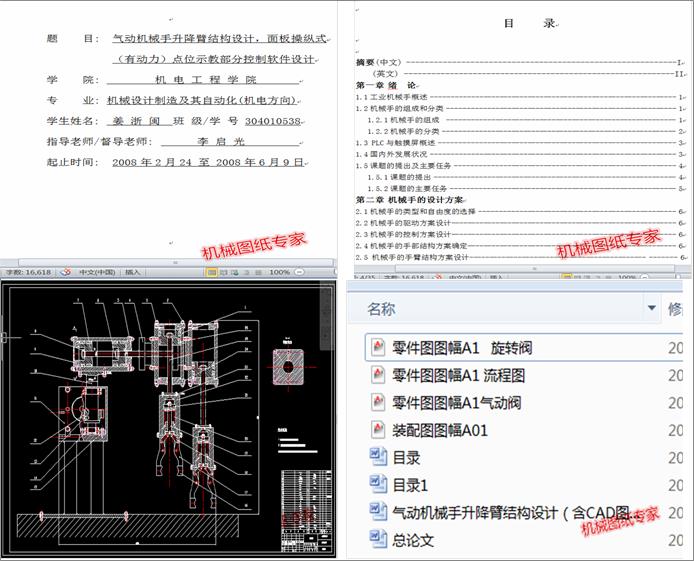Click the horizontal scrollbar of the left Word document
The width and height of the screenshot is (694, 561).
coord(175,262)
